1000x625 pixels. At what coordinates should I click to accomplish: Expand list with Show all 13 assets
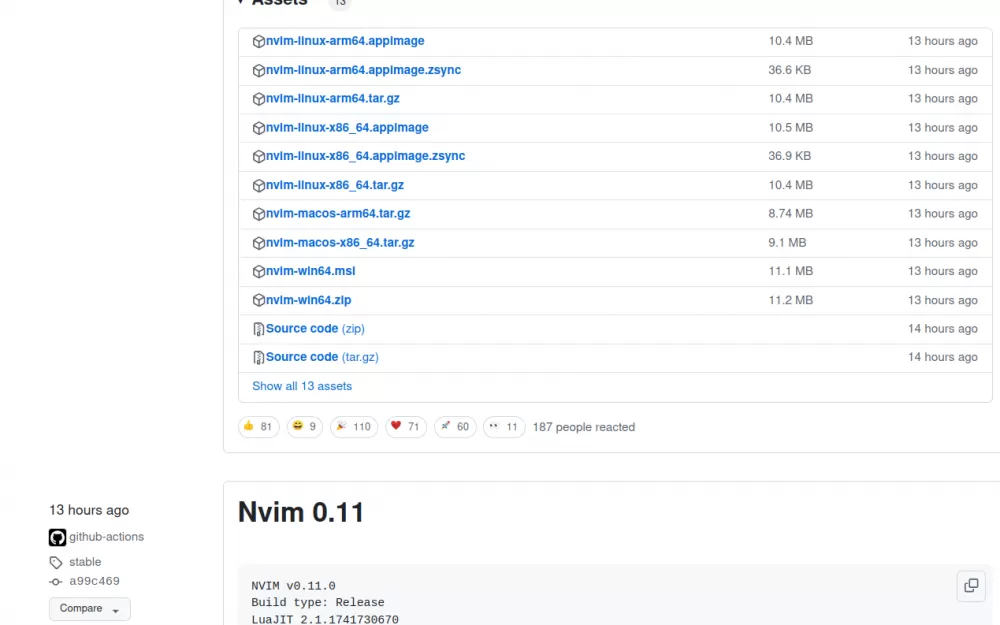[x=302, y=386]
